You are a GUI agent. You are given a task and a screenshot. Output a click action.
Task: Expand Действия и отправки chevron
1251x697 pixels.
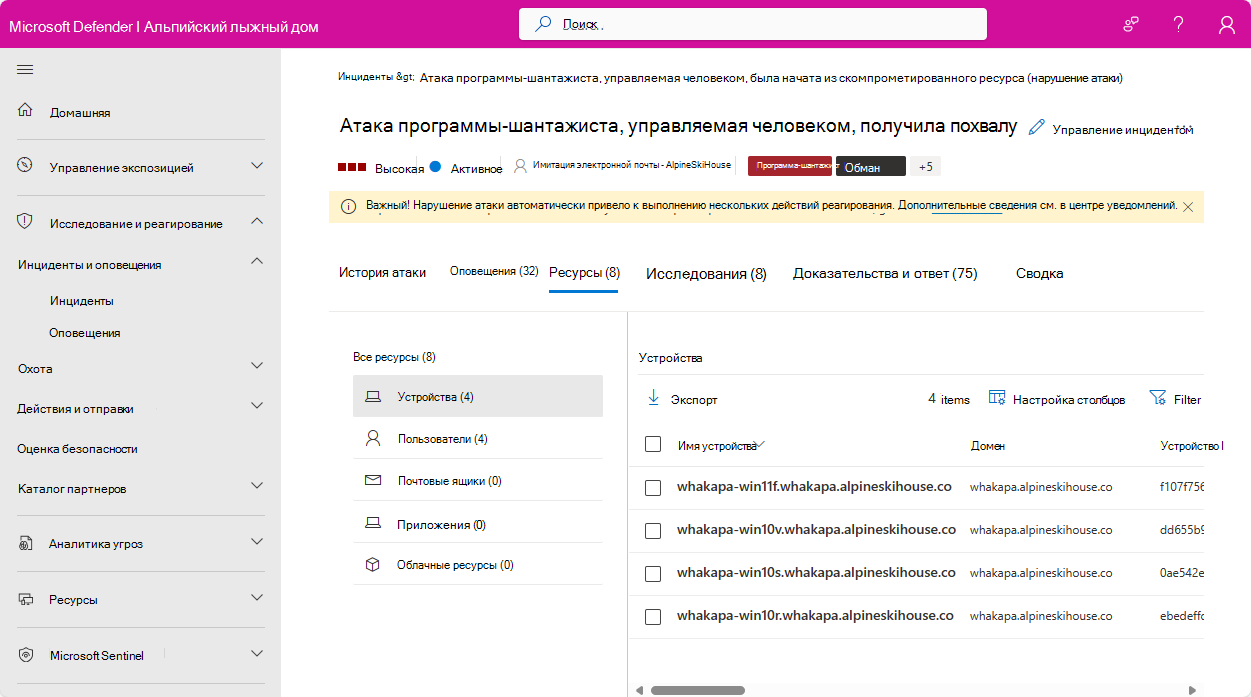click(257, 406)
